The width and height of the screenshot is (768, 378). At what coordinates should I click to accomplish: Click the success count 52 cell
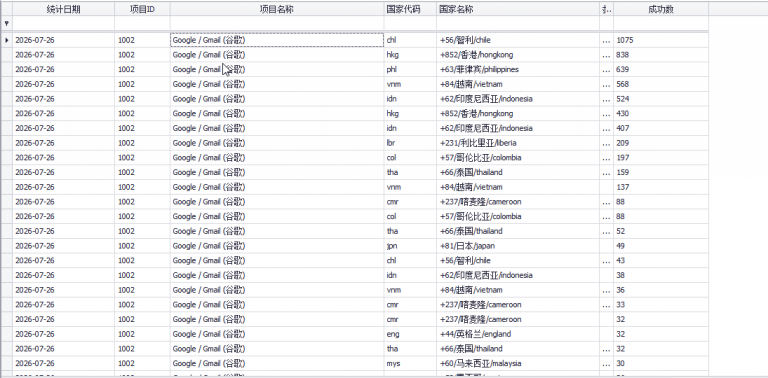661,231
